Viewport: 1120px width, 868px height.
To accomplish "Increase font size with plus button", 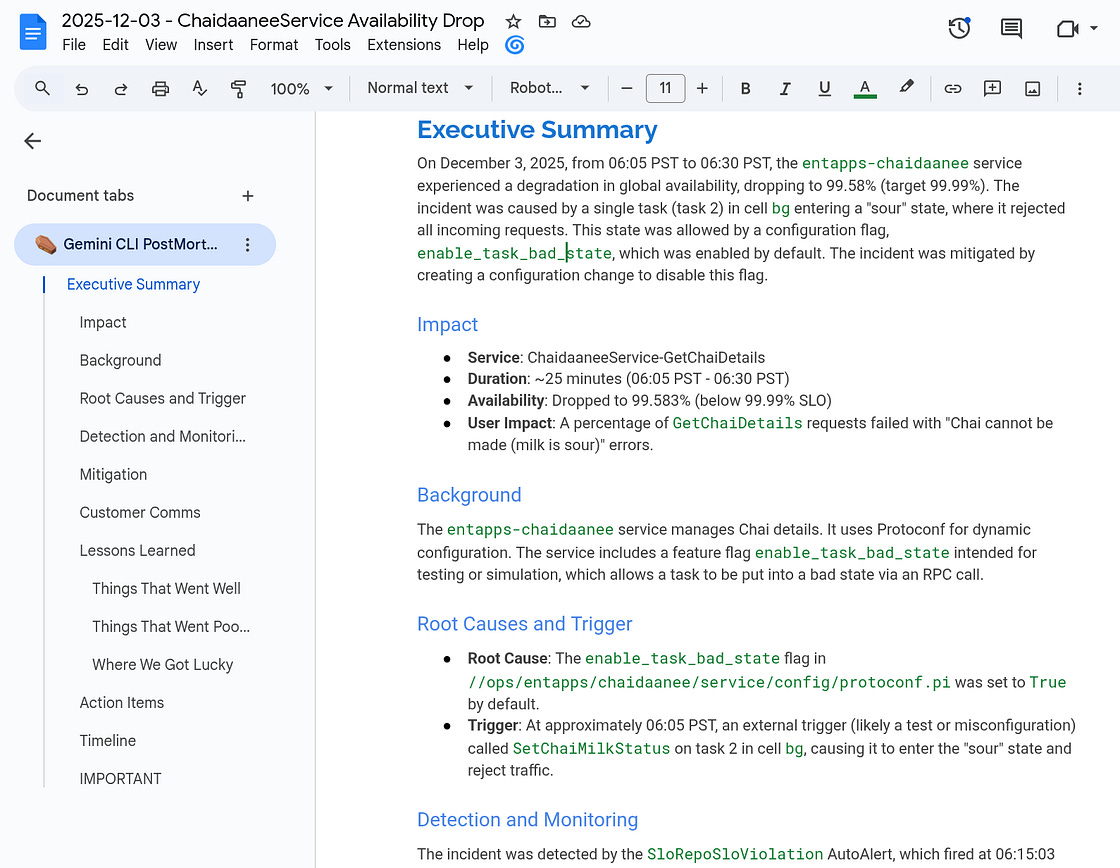I will click(x=702, y=89).
